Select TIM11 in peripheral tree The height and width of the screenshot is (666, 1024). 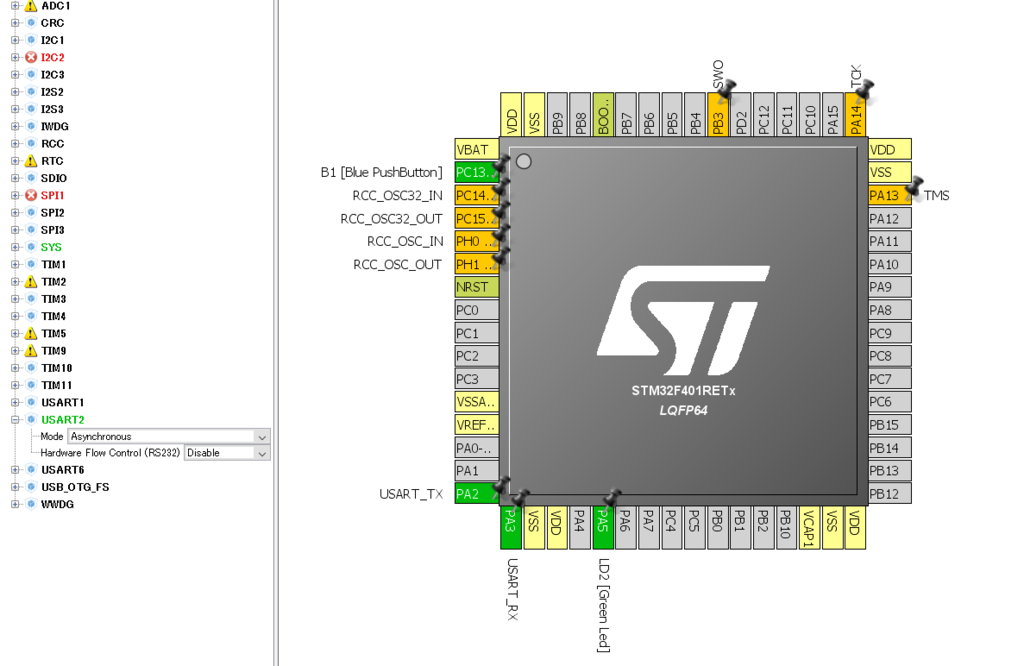pyautogui.click(x=56, y=385)
